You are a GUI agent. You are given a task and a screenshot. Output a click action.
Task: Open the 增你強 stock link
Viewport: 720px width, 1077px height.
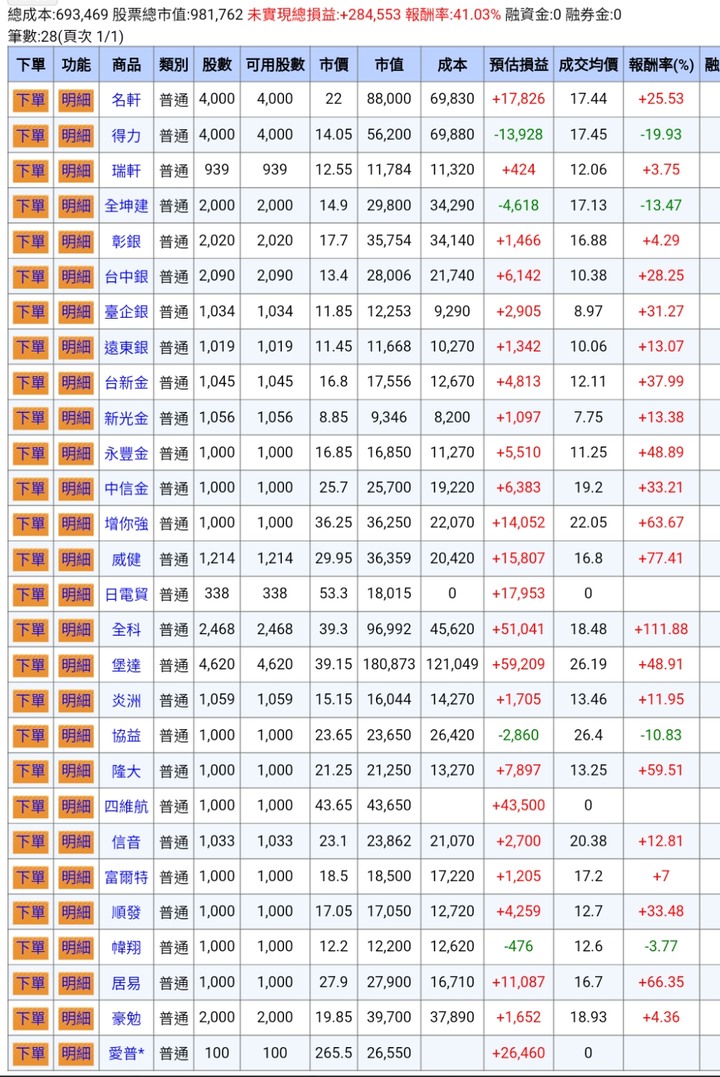(126, 523)
